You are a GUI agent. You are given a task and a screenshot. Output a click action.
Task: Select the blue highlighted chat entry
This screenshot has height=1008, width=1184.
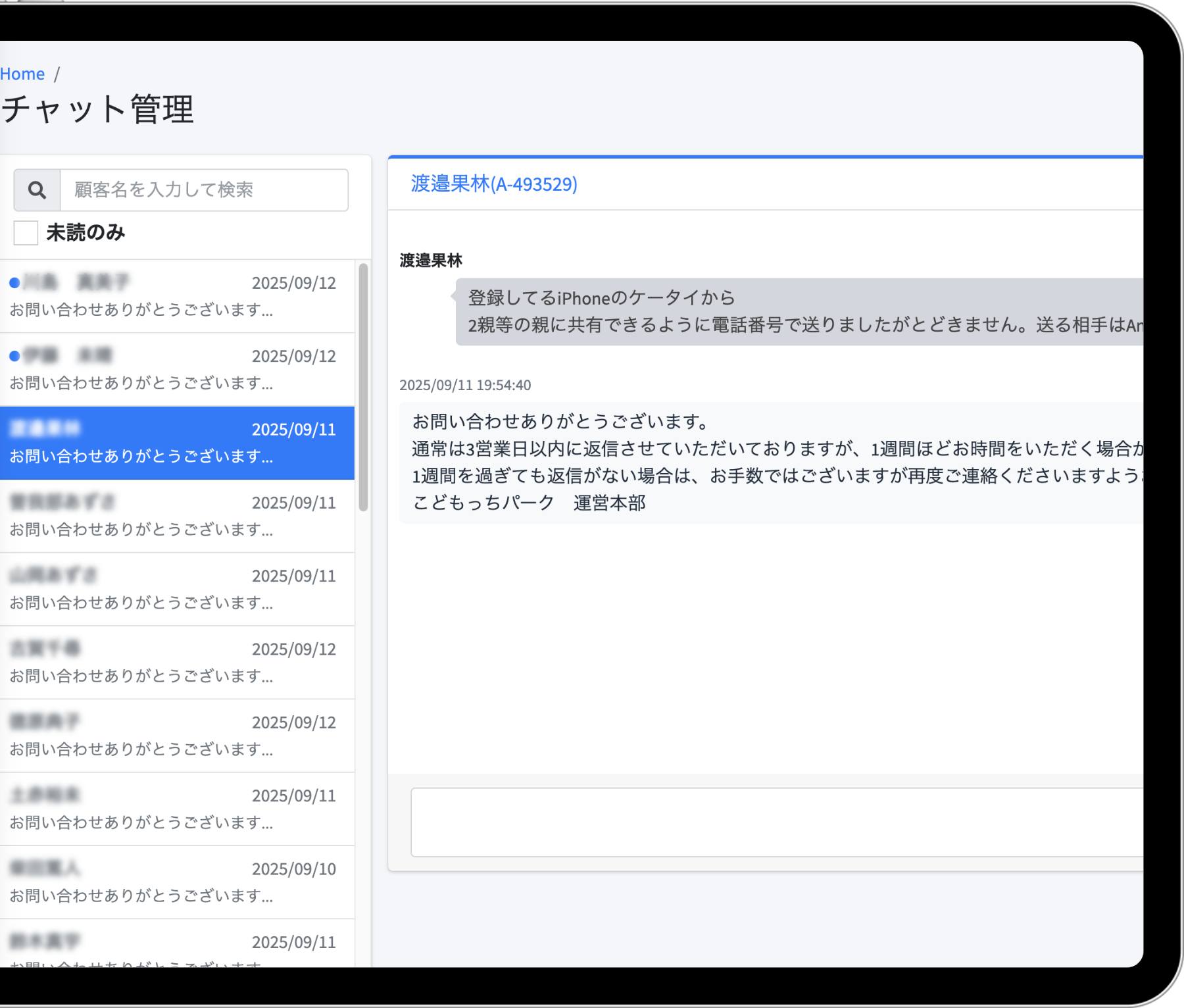coord(176,442)
